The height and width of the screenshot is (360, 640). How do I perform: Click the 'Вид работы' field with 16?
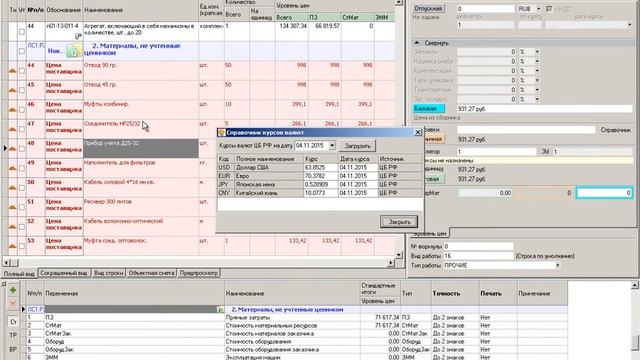tap(478, 256)
